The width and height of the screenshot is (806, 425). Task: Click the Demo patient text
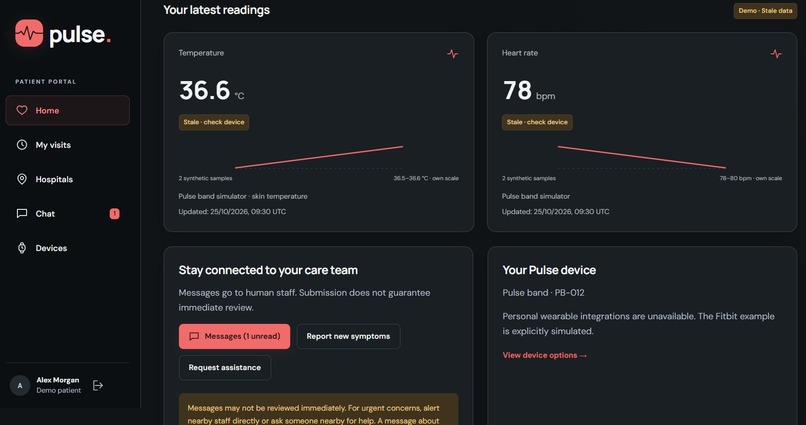pos(59,391)
